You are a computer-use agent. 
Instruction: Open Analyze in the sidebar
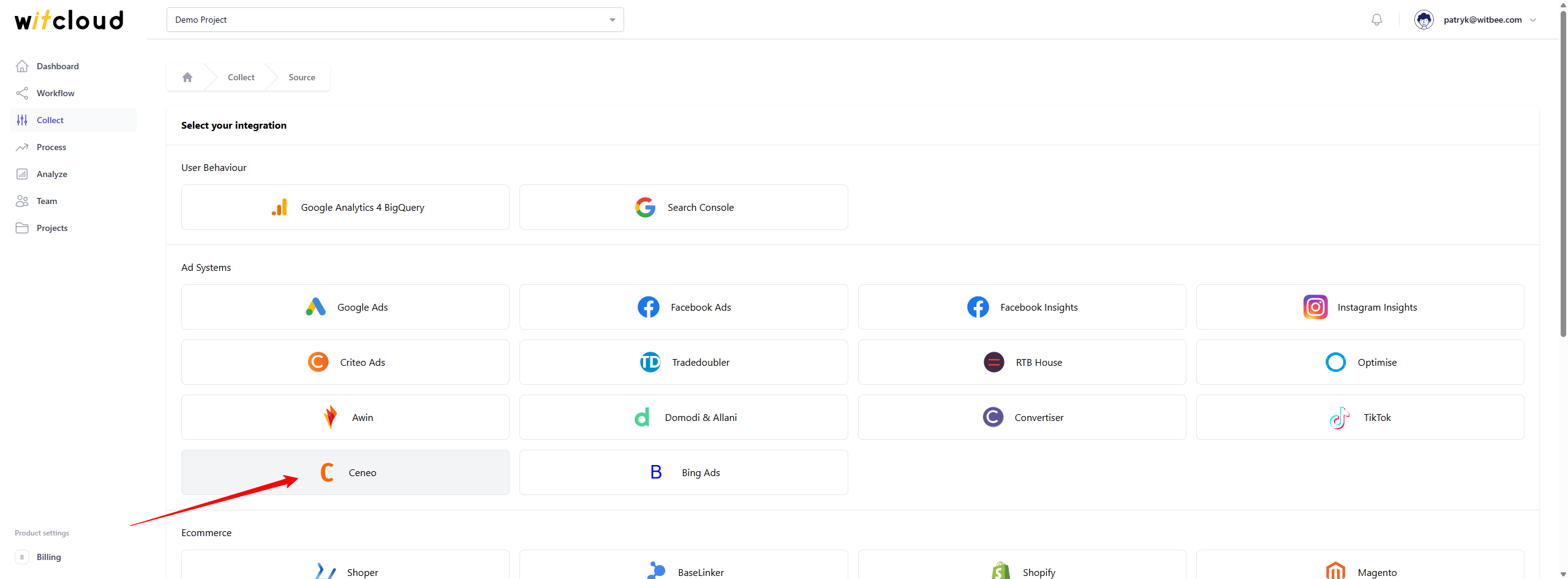tap(73, 174)
